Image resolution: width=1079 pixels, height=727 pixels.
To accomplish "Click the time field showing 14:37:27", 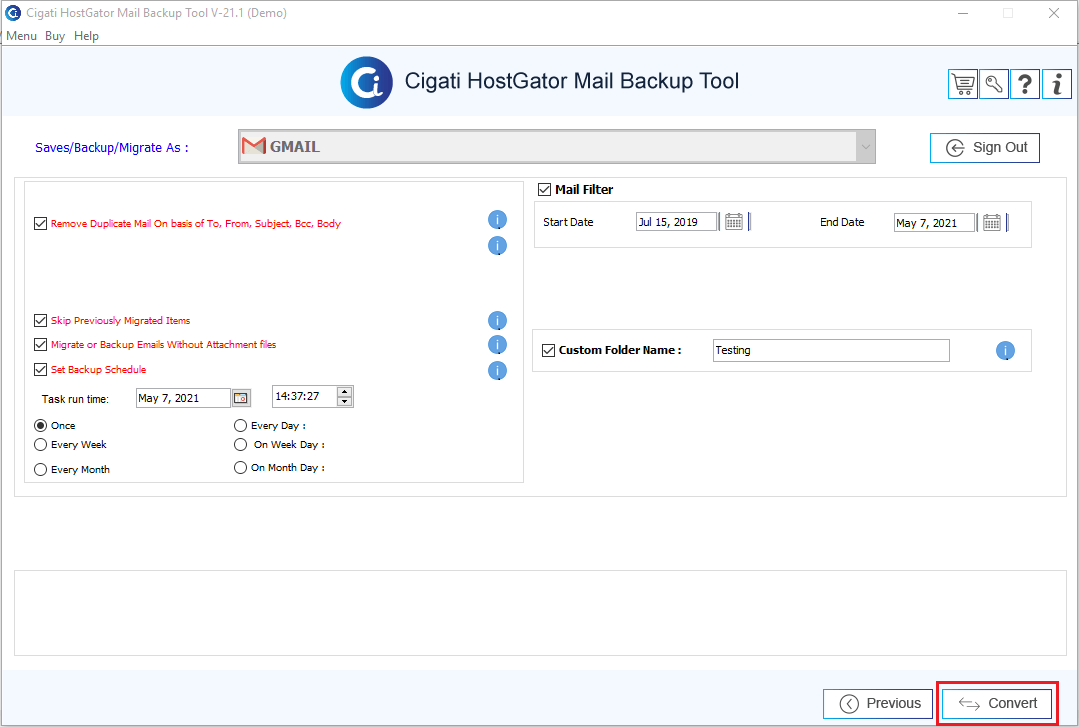I will tap(305, 397).
